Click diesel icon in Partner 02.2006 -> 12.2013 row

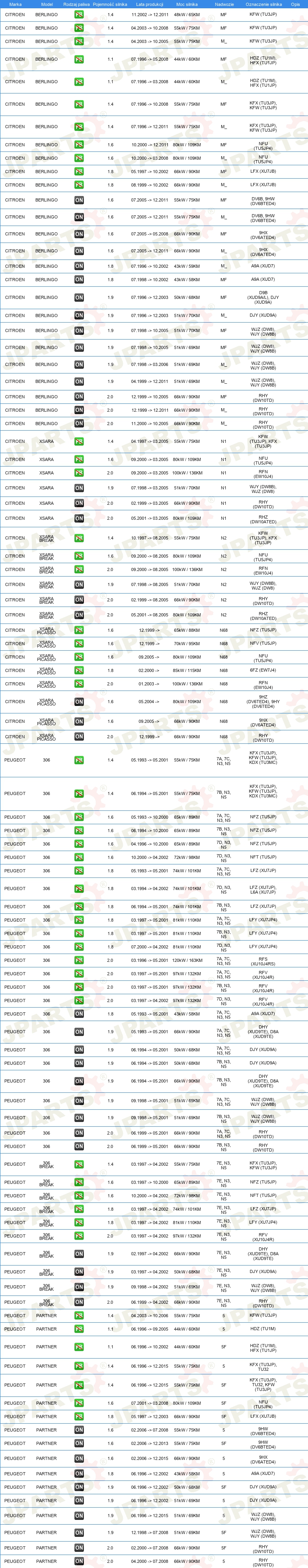[x=79, y=1443]
